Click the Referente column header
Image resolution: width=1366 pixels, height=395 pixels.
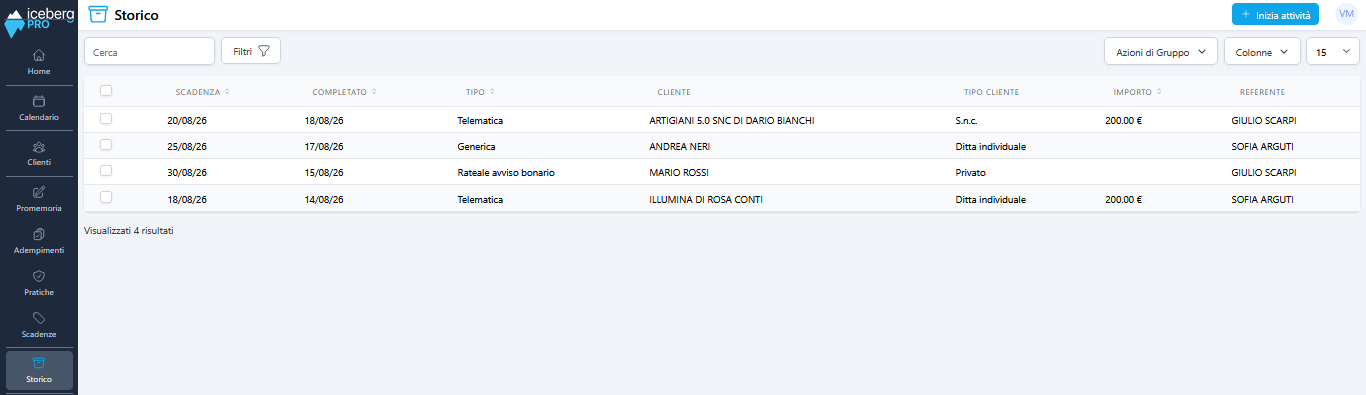click(x=1262, y=92)
